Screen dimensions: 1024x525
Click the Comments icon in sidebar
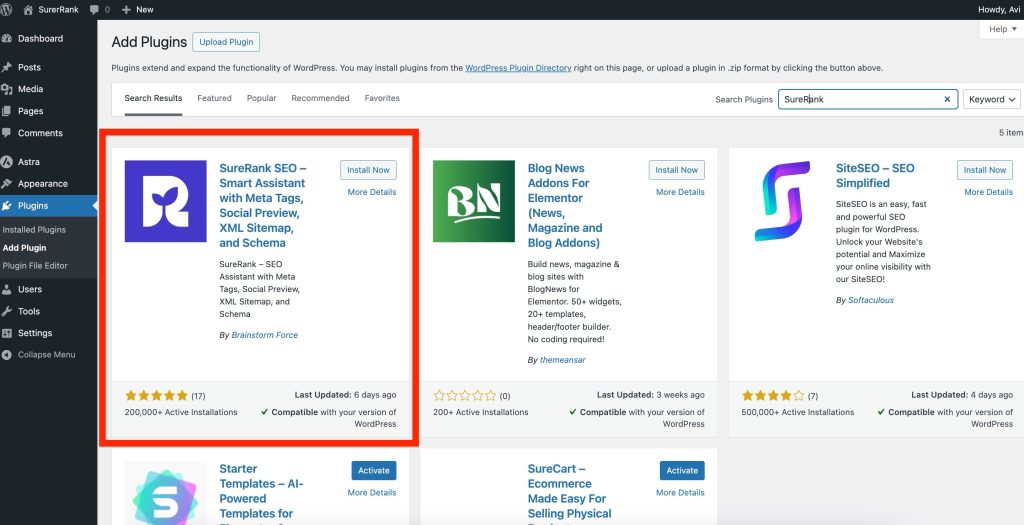7,133
